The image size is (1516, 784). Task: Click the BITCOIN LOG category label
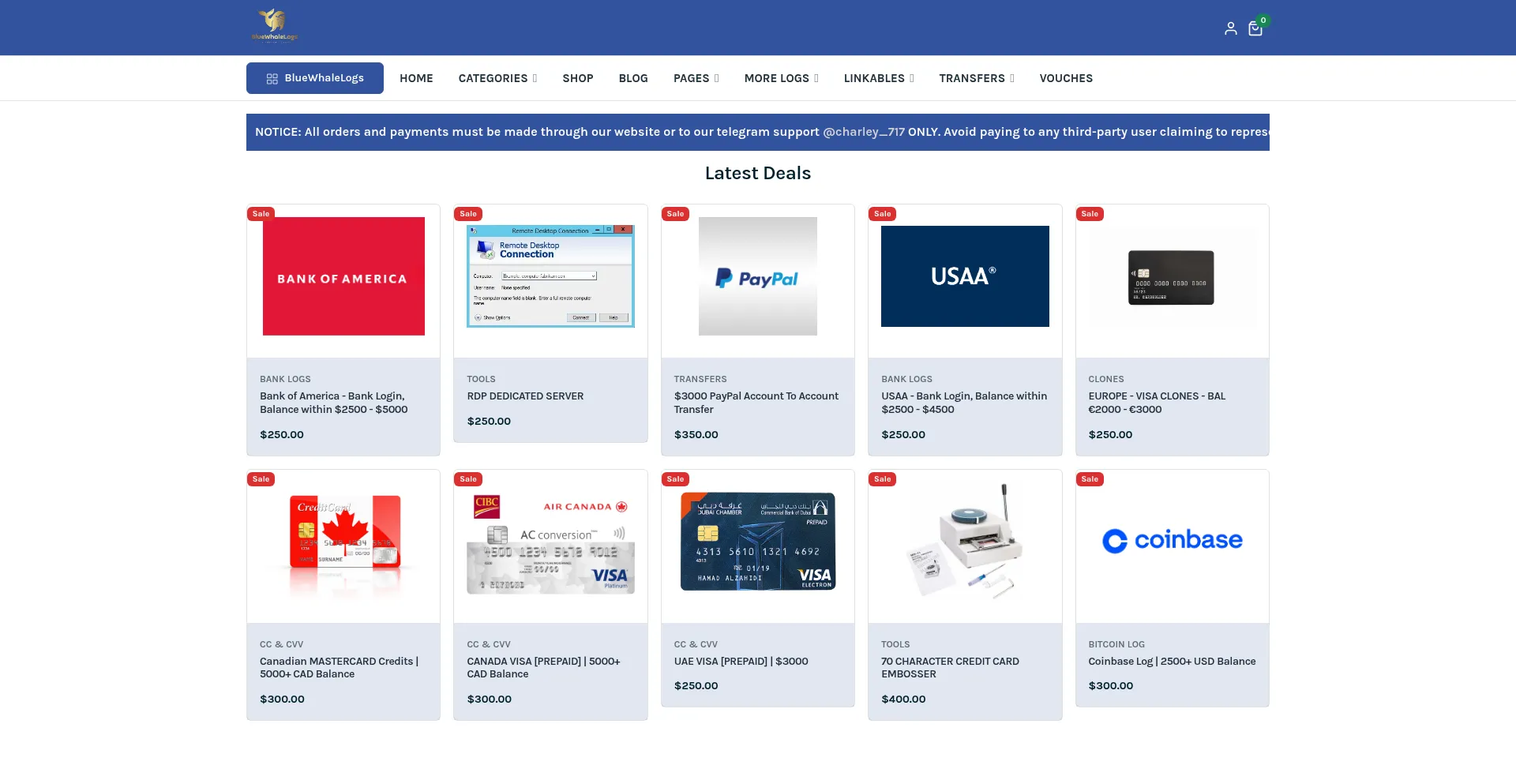pyautogui.click(x=1116, y=644)
